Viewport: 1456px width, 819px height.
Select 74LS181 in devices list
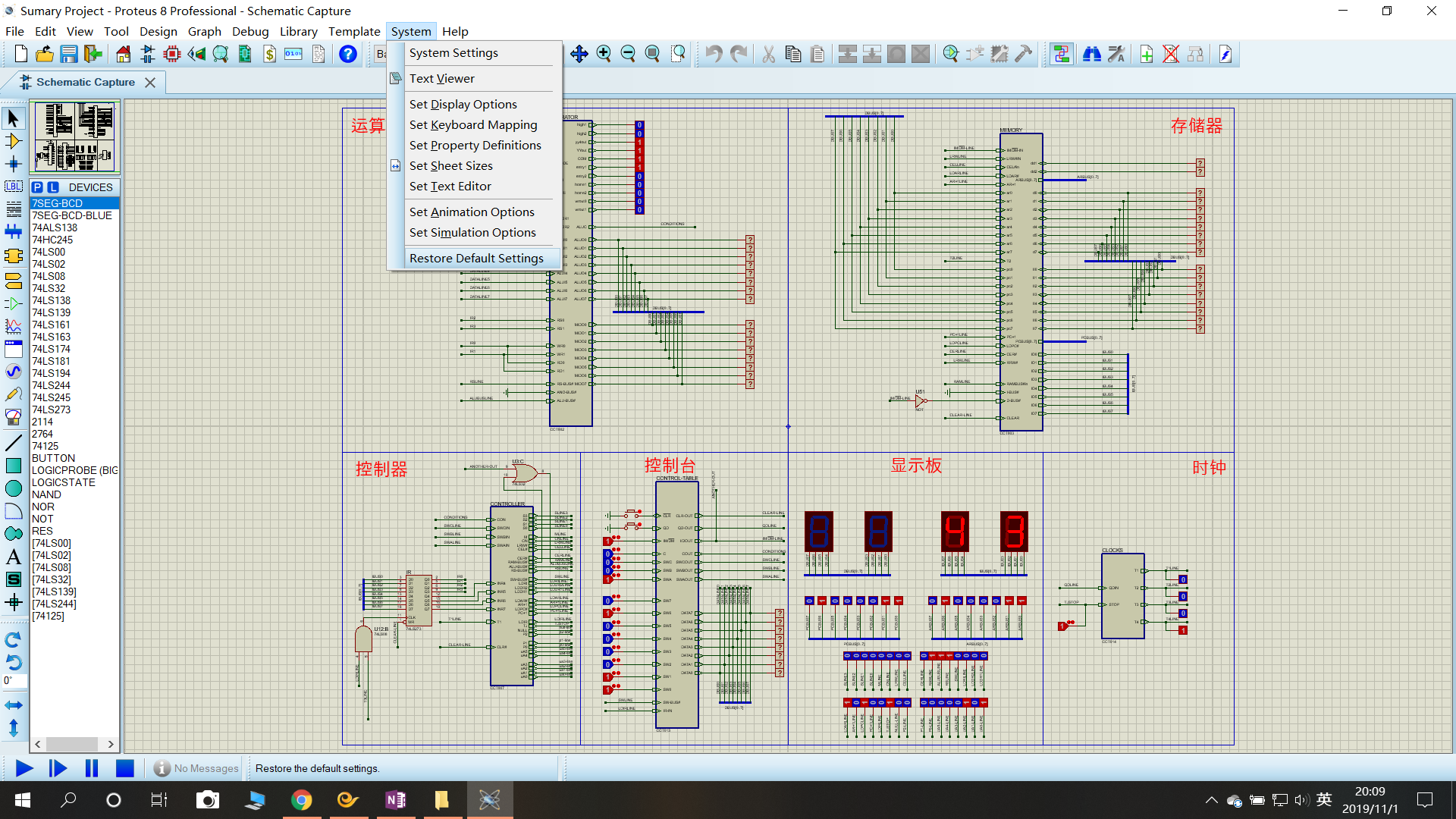(51, 361)
